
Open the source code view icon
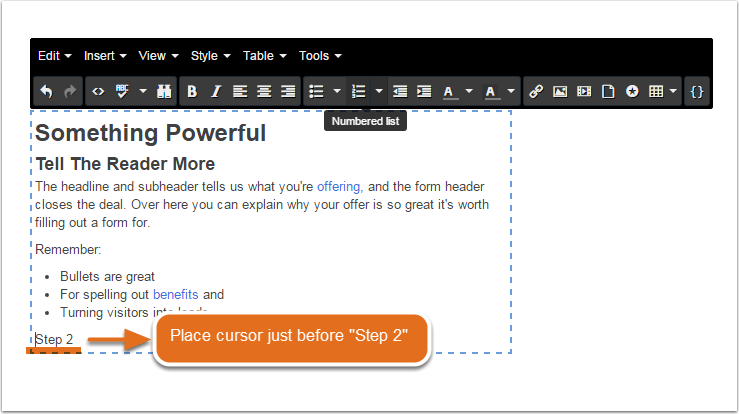tap(98, 91)
